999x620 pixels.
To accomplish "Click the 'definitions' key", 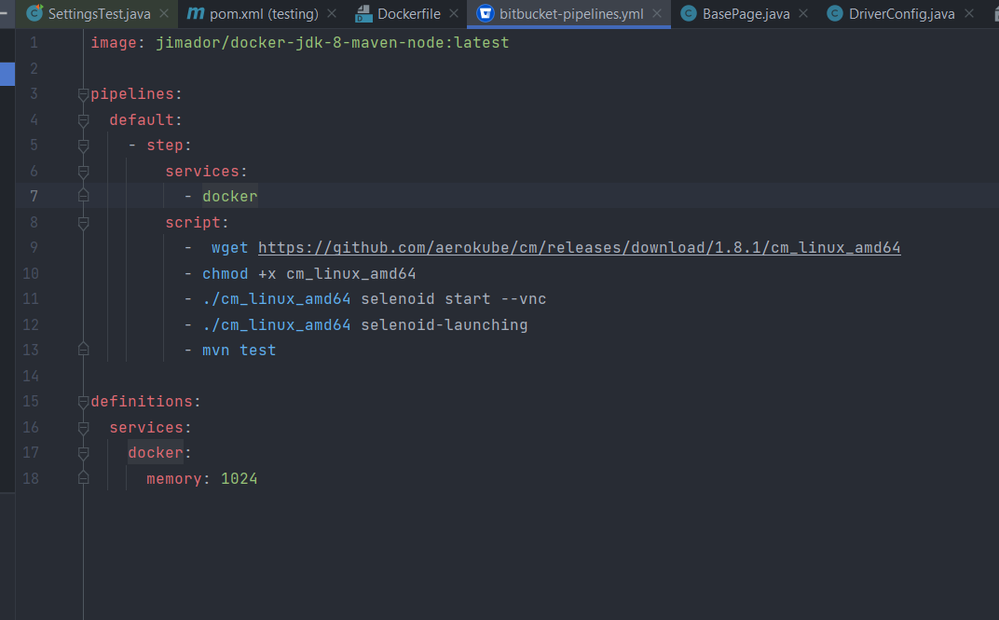I will pyautogui.click(x=141, y=401).
